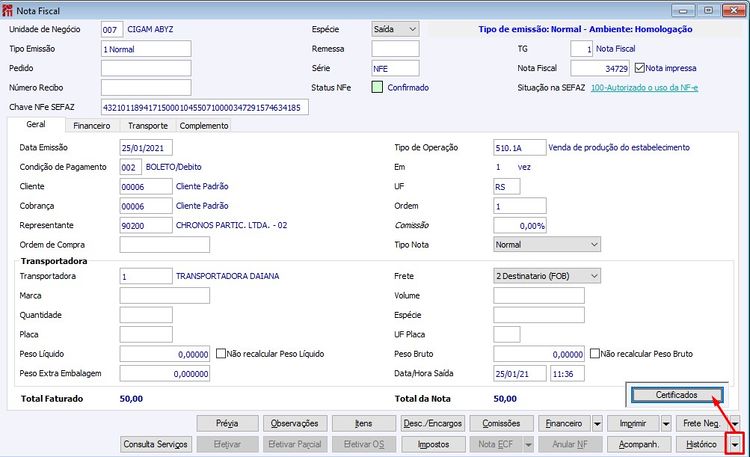Click the Ordem de Compra field

point(165,245)
